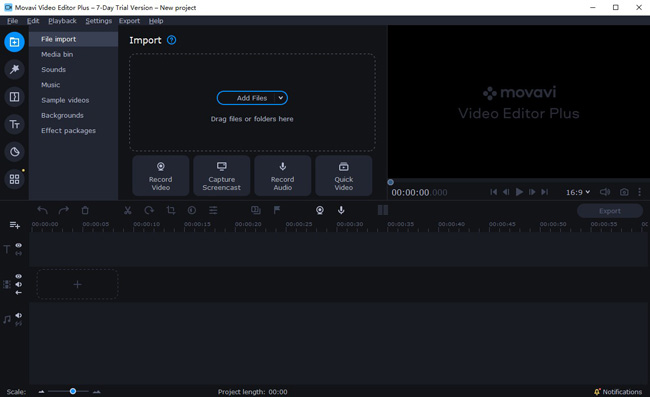Viewport: 650px width, 397px height.
Task: Skip to the previous clip in the player
Action: (493, 192)
